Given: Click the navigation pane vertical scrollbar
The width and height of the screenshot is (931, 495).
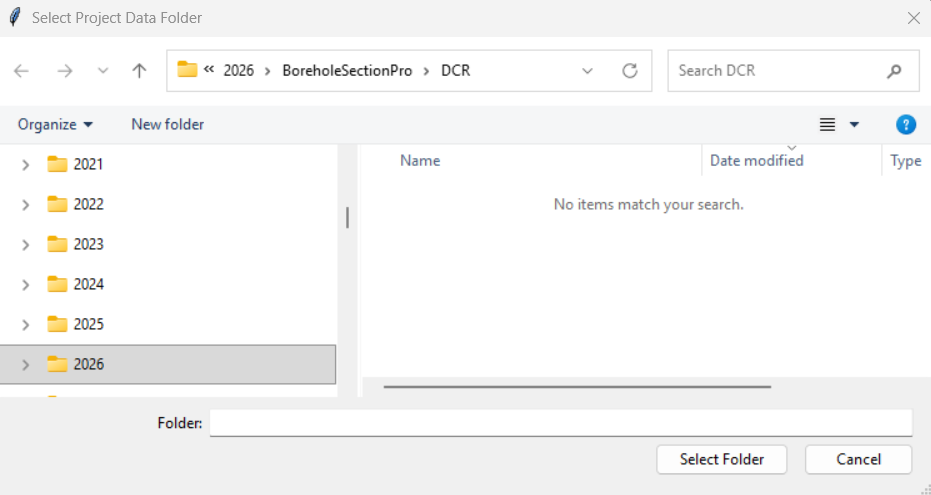Looking at the screenshot, I should coord(347,218).
